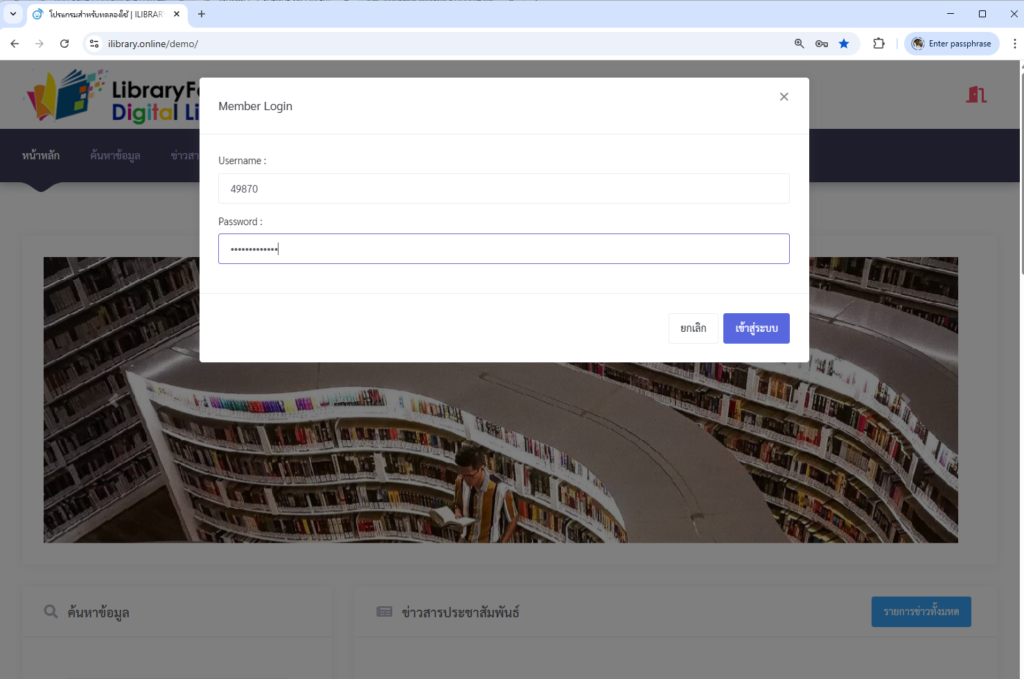
Task: Close the Member Login dialog
Action: (784, 97)
